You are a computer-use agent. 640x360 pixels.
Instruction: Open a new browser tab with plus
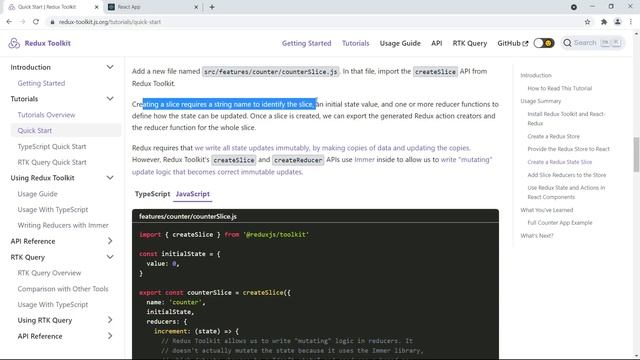pyautogui.click(x=212, y=7)
